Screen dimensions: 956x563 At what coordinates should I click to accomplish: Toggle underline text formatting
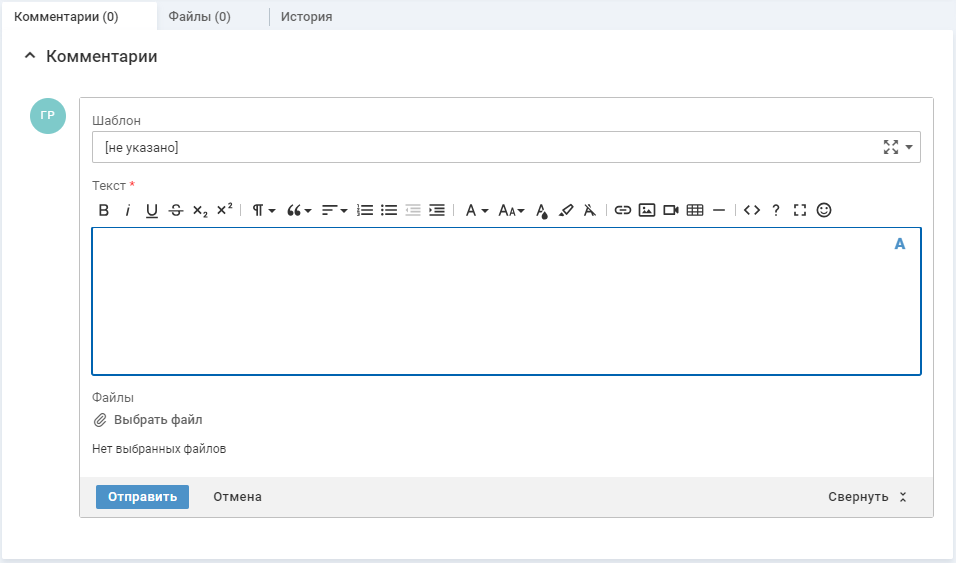[x=152, y=210]
